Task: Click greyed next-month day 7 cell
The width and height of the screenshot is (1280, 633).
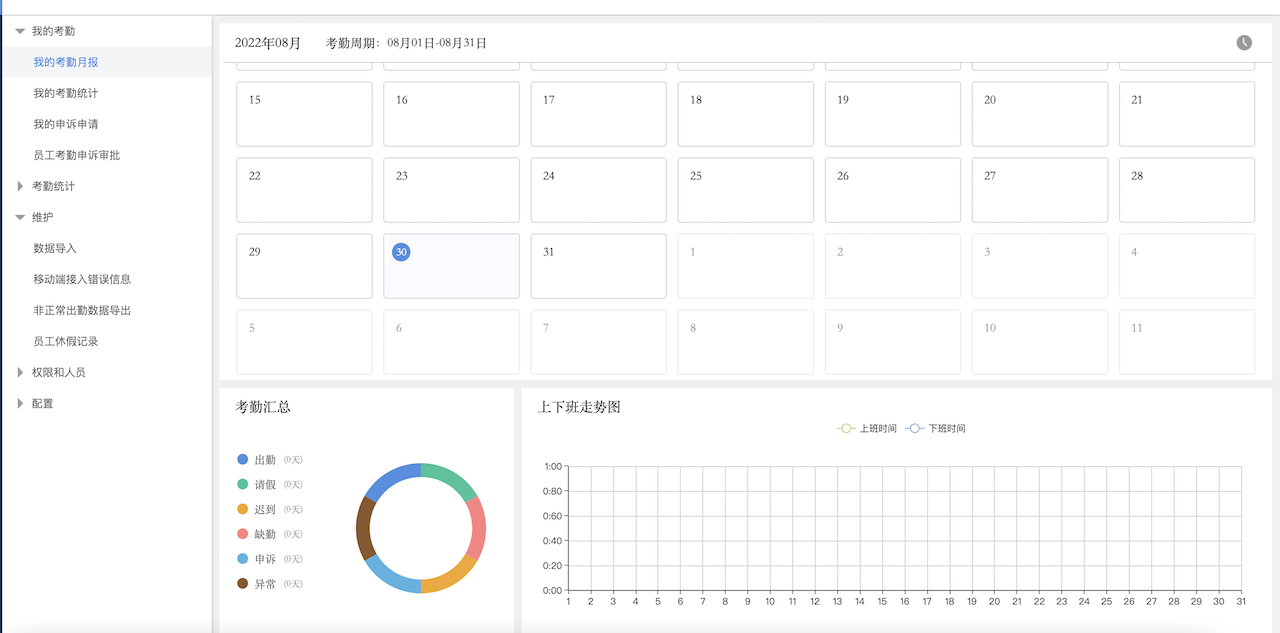Action: (598, 342)
